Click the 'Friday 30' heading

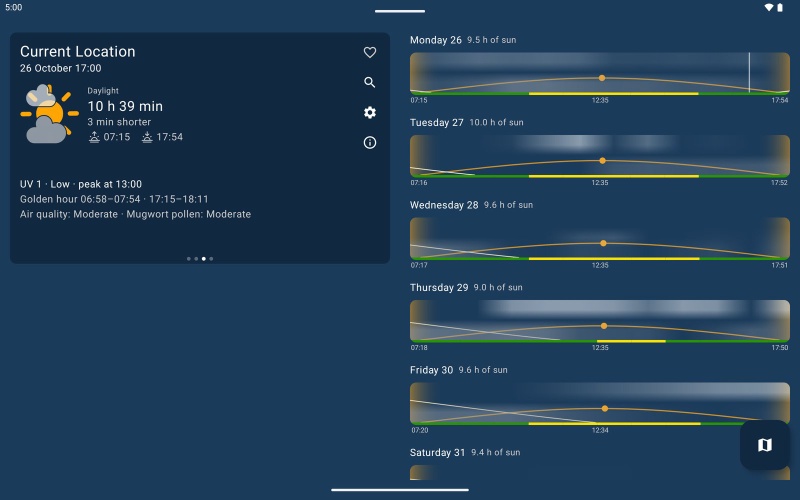[431, 370]
